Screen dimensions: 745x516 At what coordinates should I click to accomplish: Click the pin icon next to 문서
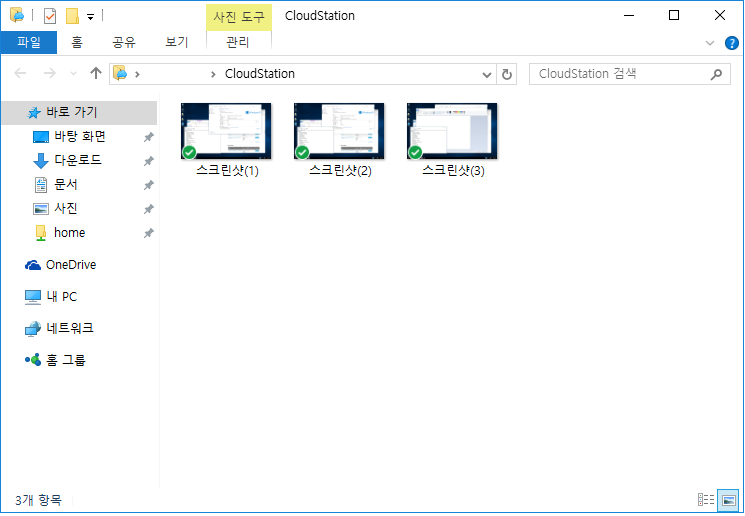149,185
